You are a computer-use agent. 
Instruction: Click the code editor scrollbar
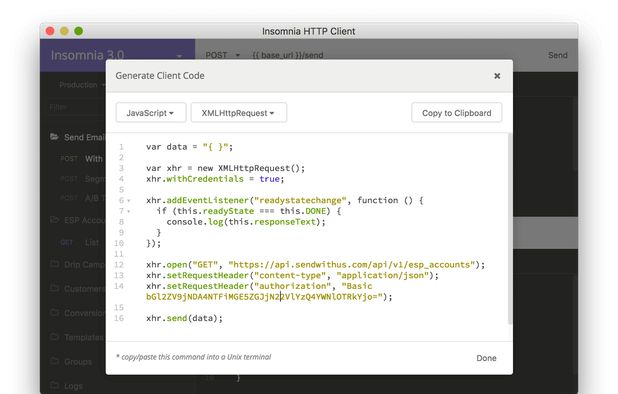510,229
